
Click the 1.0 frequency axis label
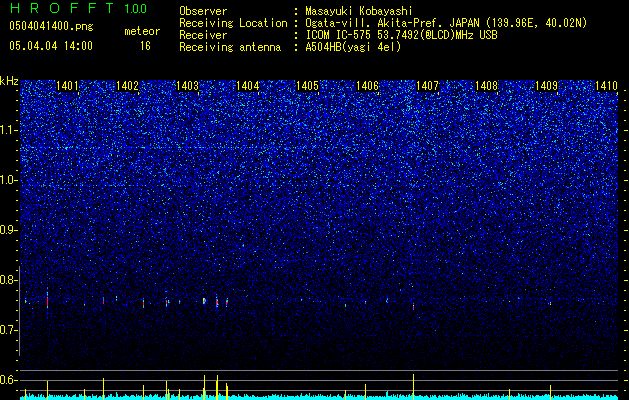coord(9,180)
